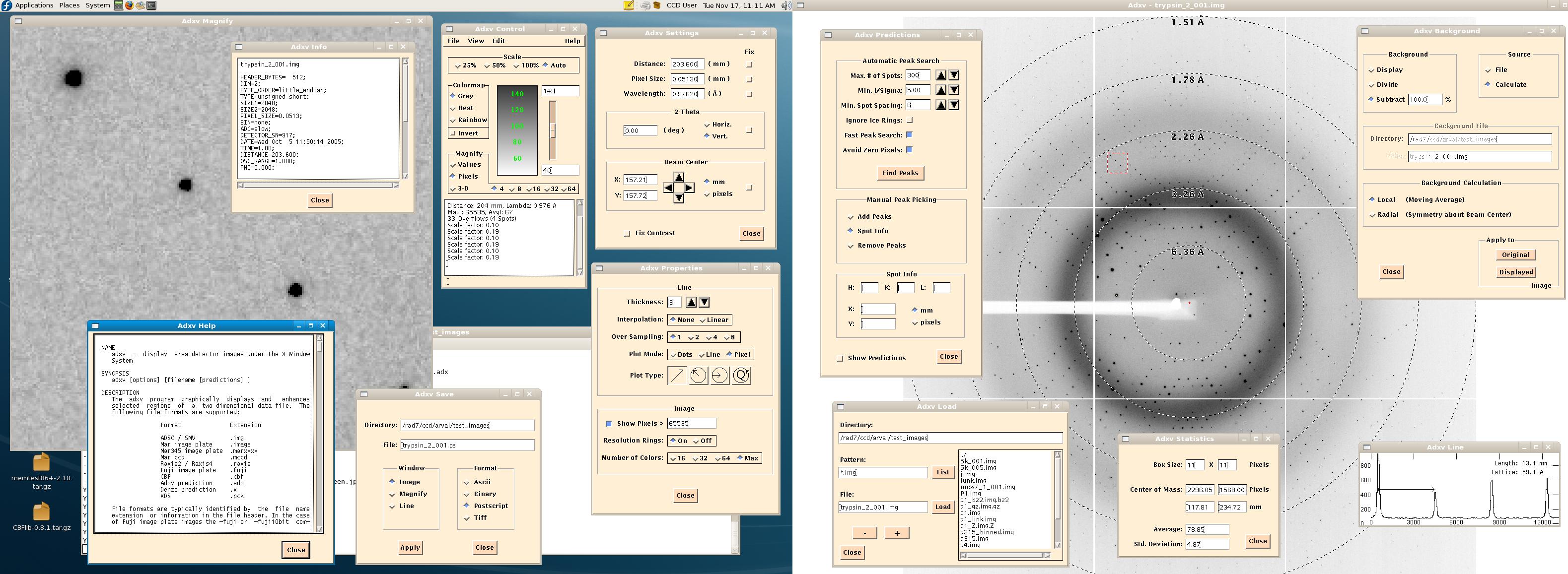Open the sticky notes tray icon
The height and width of the screenshot is (574, 1568).
629,5
